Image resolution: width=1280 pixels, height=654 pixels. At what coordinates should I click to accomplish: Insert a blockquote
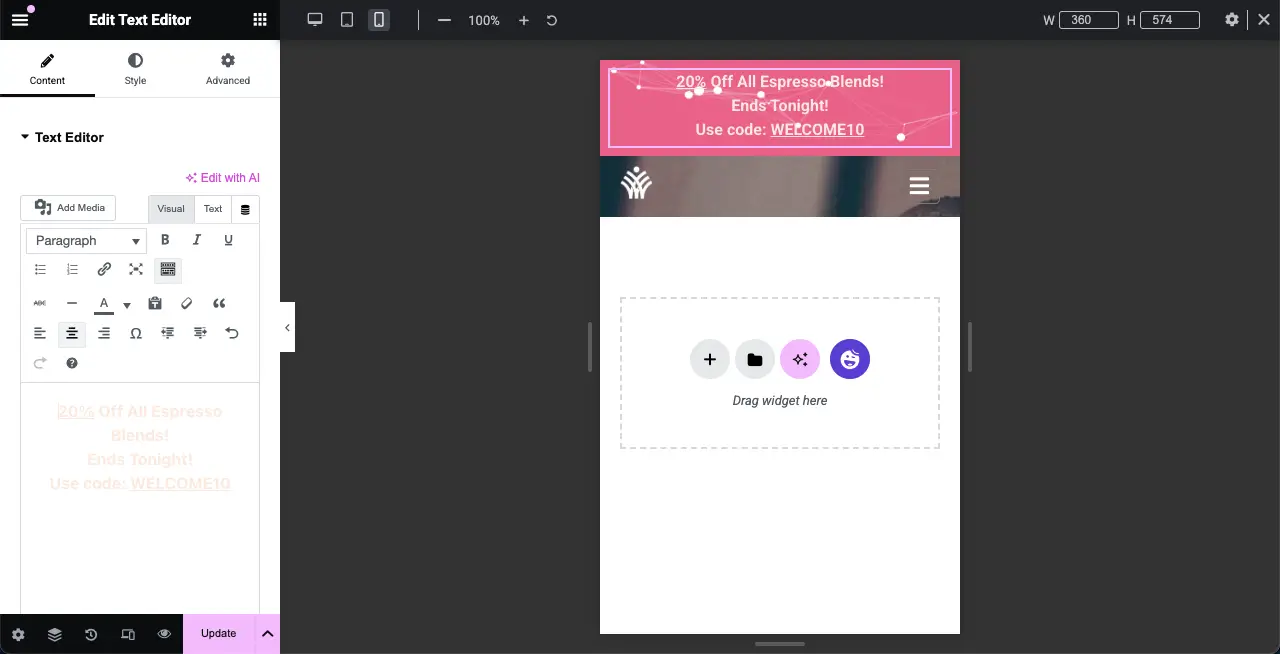click(219, 303)
